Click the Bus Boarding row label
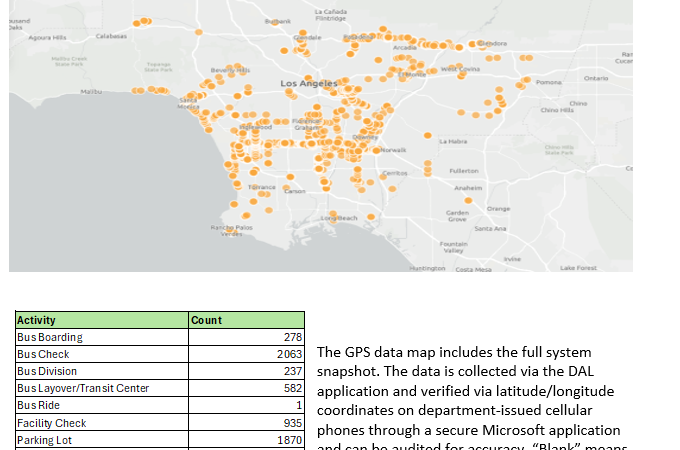 pos(50,338)
